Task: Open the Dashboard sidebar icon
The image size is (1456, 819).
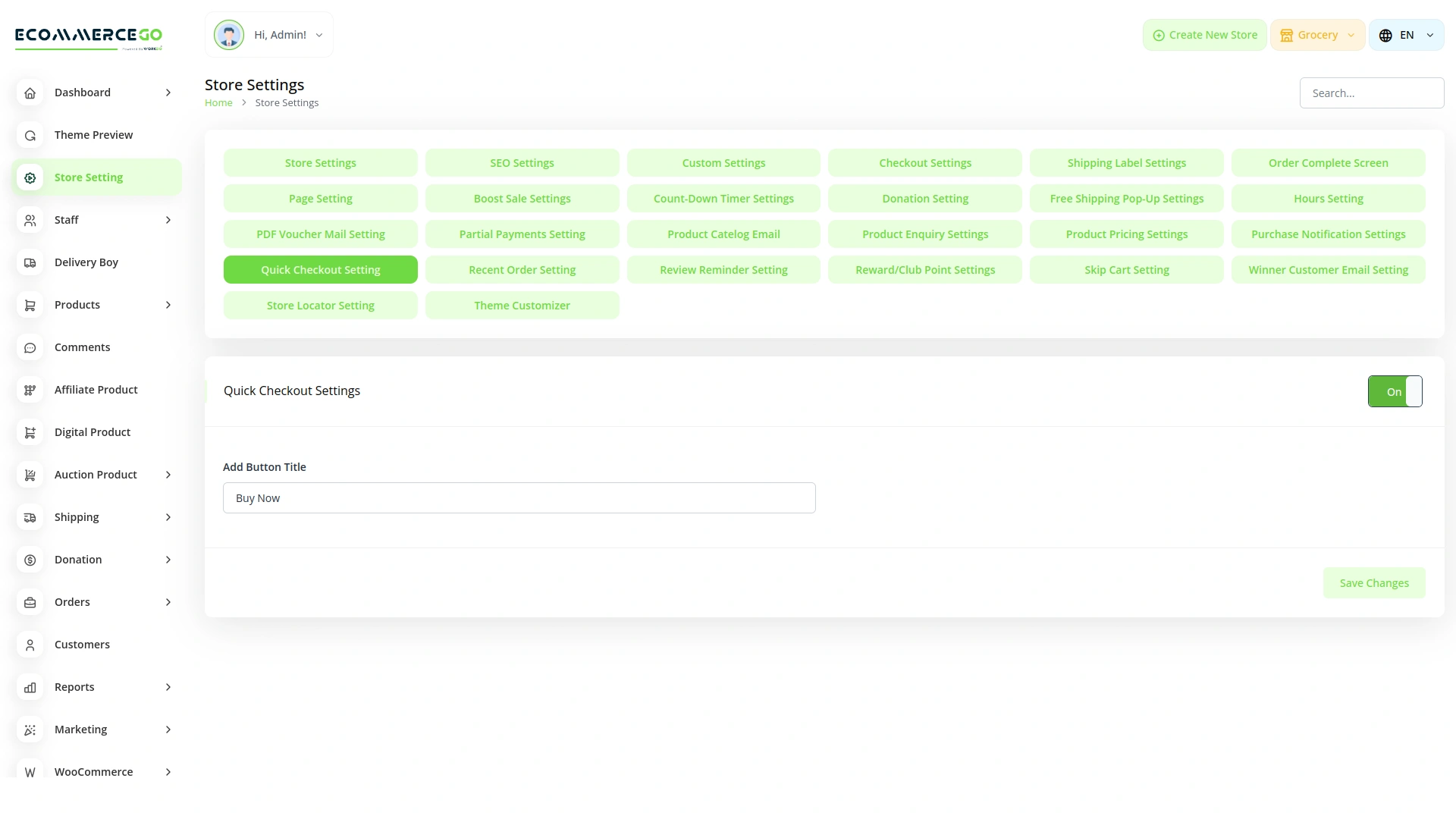Action: point(30,93)
